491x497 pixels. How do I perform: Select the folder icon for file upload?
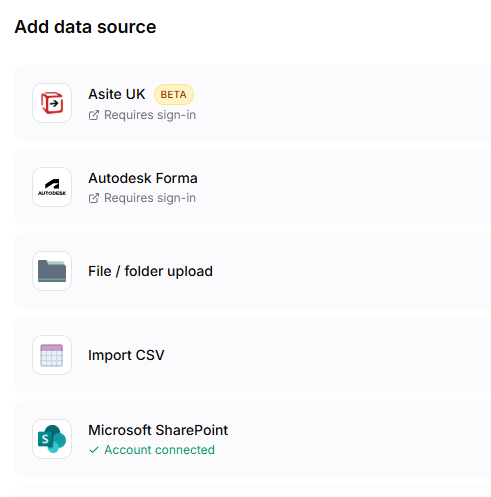pos(52,271)
